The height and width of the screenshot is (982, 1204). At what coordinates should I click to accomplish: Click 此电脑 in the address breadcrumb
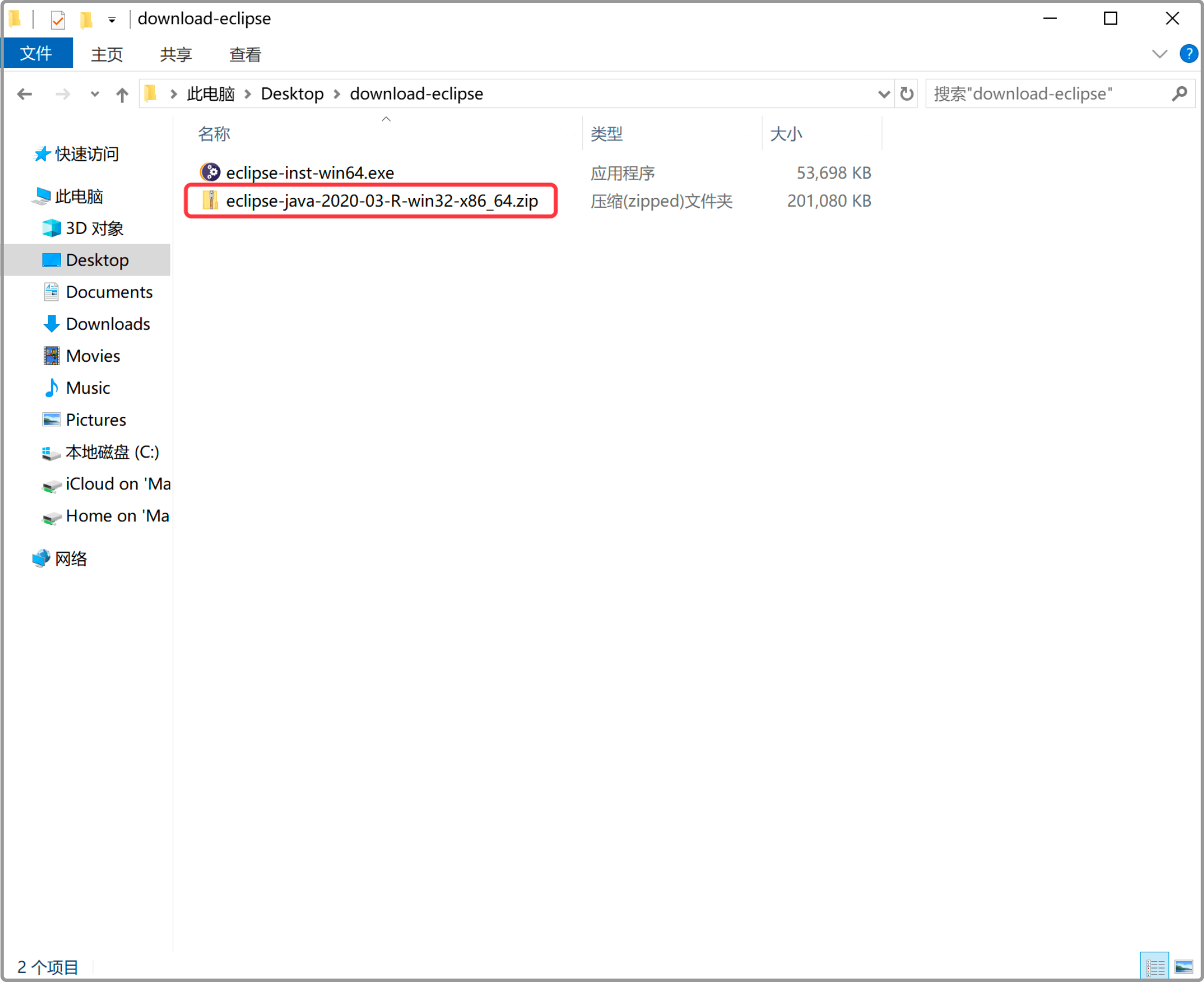click(211, 94)
